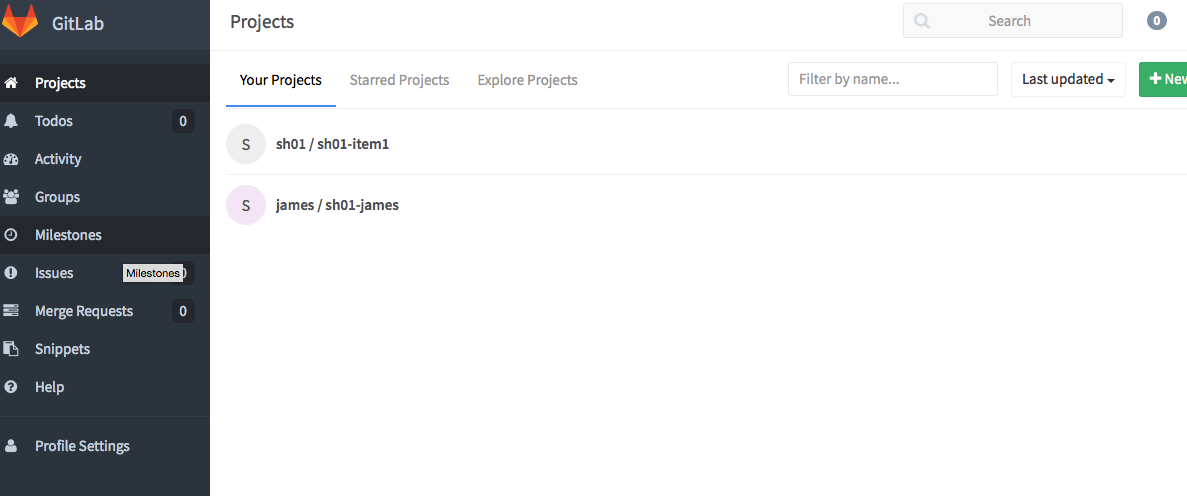Click the Projects home icon in sidebar

click(12, 83)
